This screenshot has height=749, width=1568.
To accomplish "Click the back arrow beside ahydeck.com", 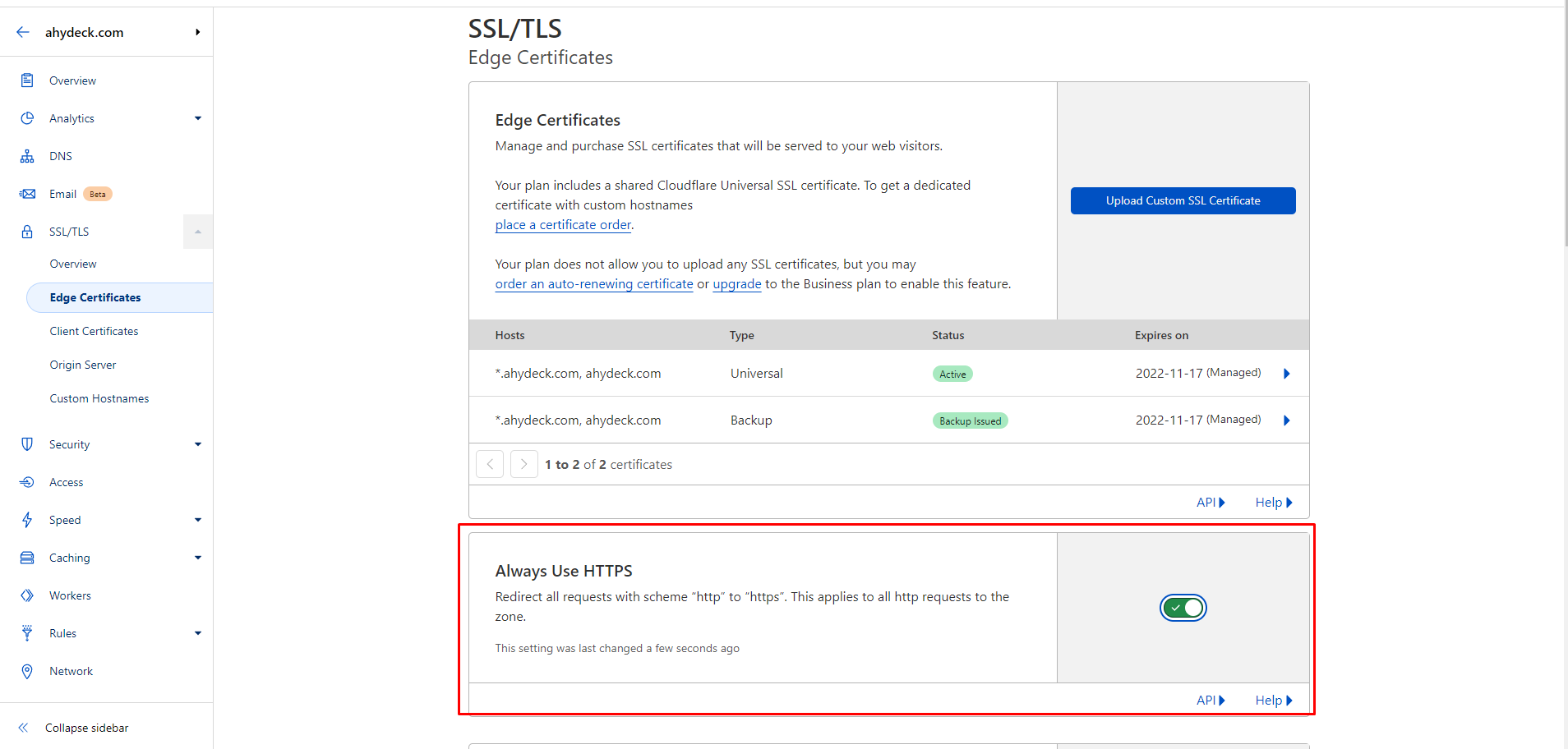I will coord(23,32).
